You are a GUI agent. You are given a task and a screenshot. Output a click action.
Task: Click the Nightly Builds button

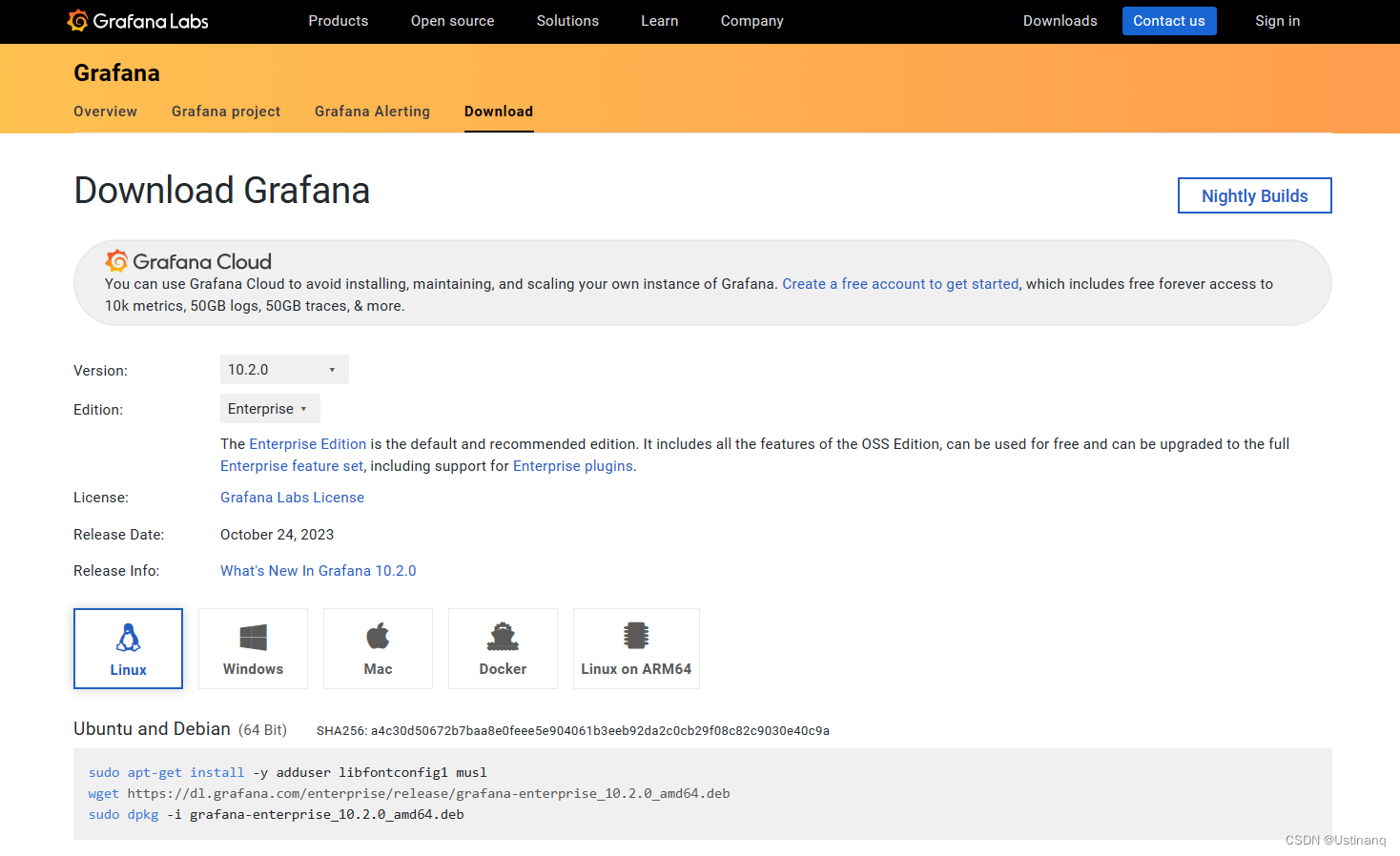(1255, 195)
